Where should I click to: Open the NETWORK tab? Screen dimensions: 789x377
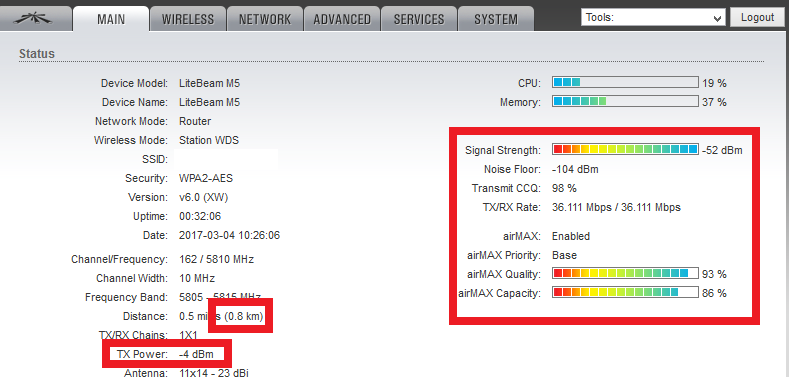(265, 19)
